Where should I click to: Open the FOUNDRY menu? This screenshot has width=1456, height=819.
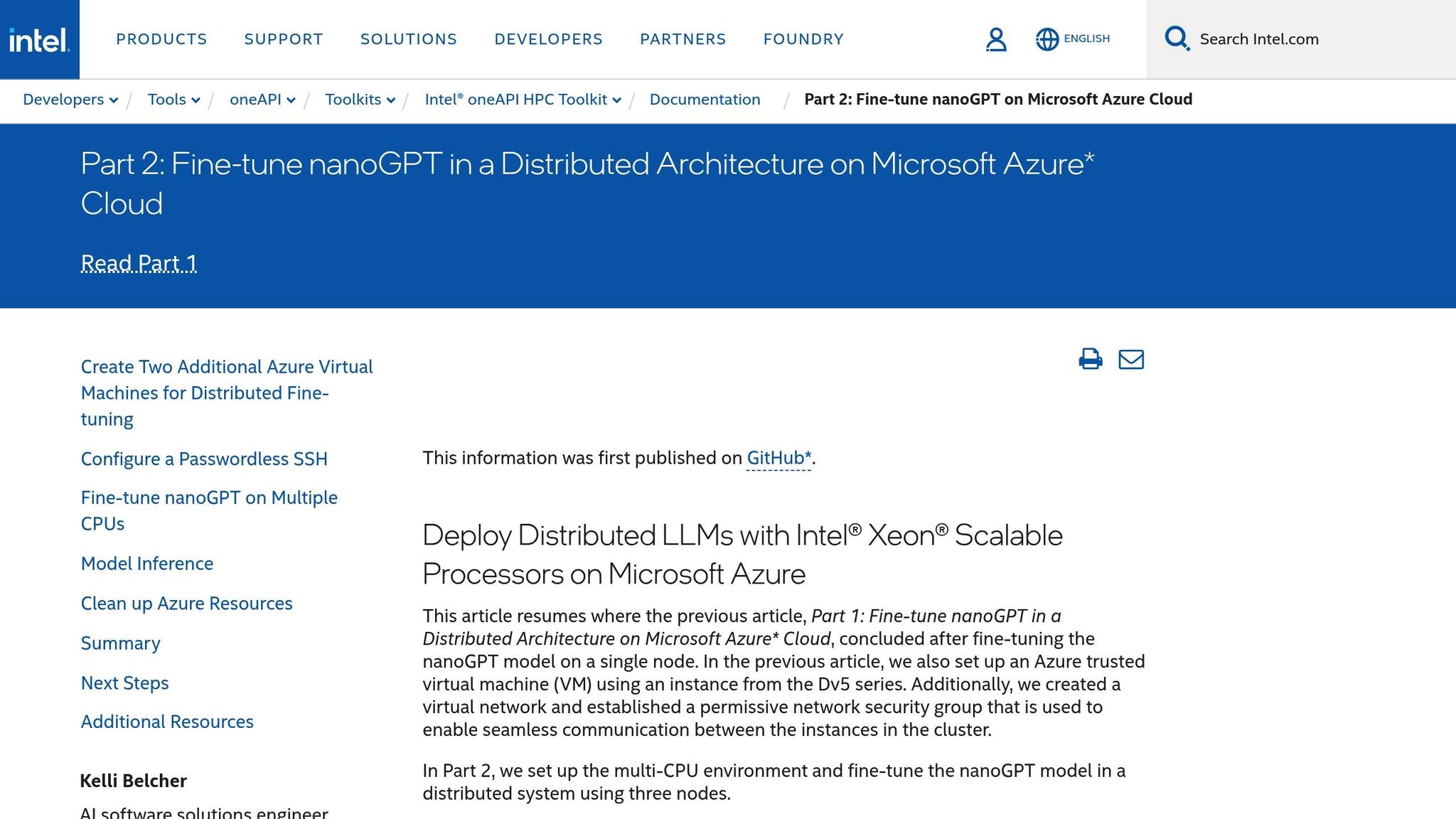pos(803,39)
